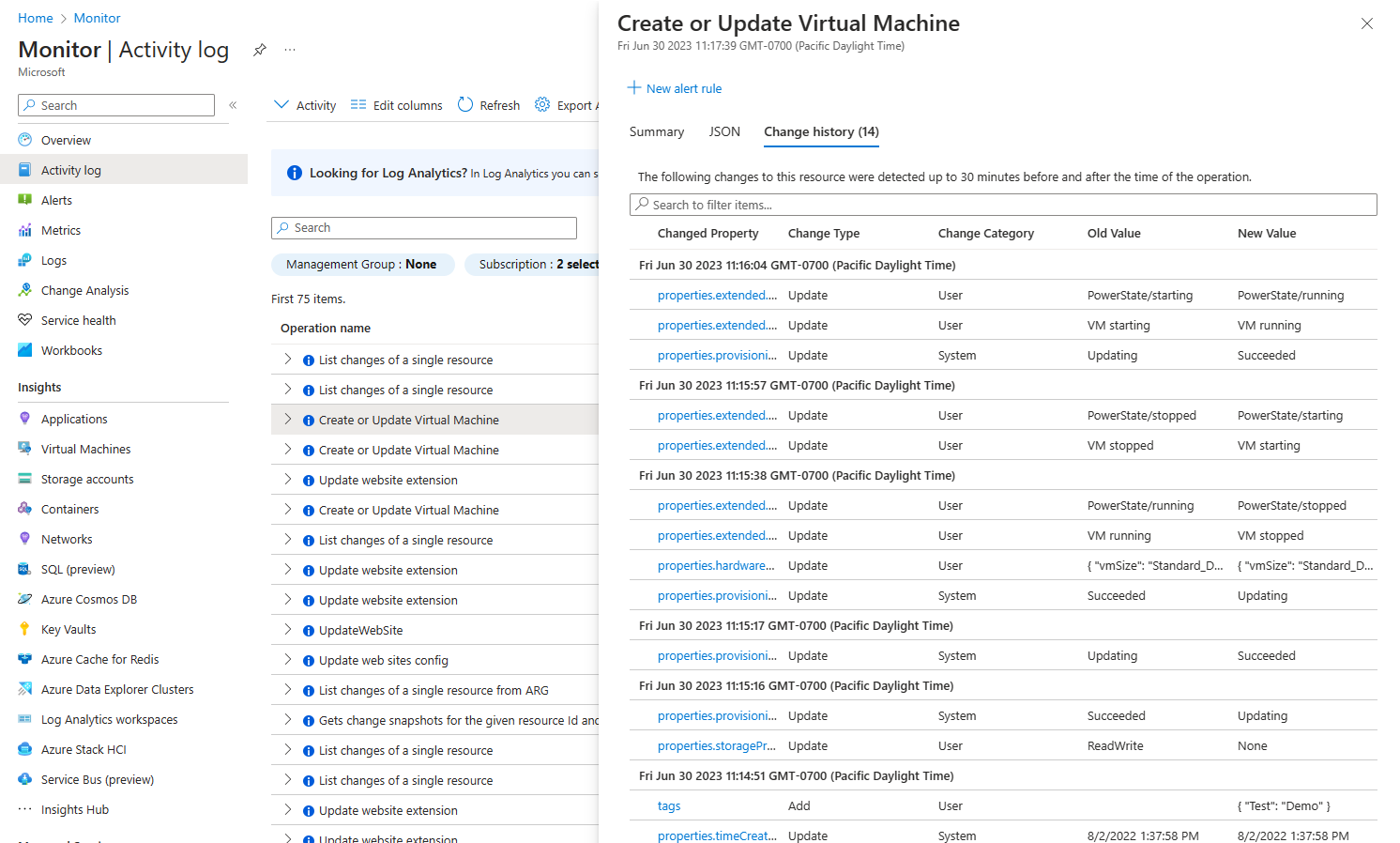Close the Create or Update Virtual Machine panel

click(x=1367, y=23)
